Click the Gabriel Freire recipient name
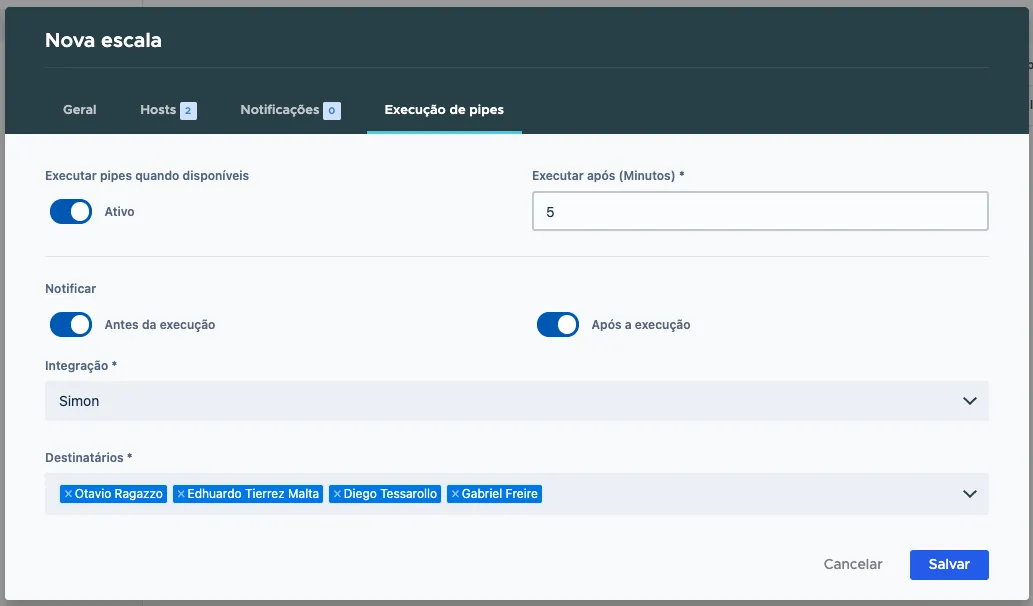 [499, 494]
